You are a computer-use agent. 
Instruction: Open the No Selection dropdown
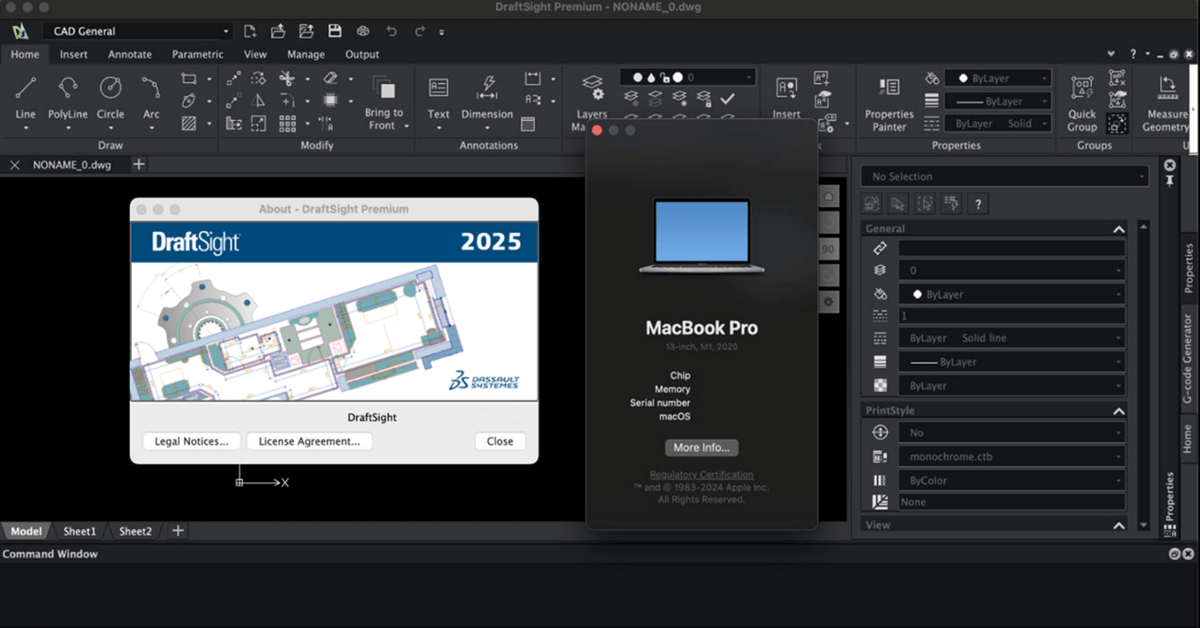[x=1005, y=176]
